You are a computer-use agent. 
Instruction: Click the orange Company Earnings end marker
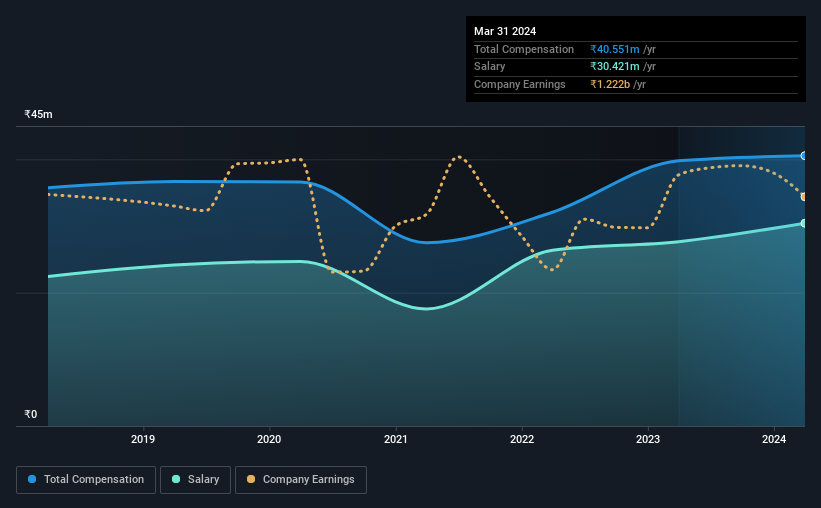pyautogui.click(x=804, y=197)
